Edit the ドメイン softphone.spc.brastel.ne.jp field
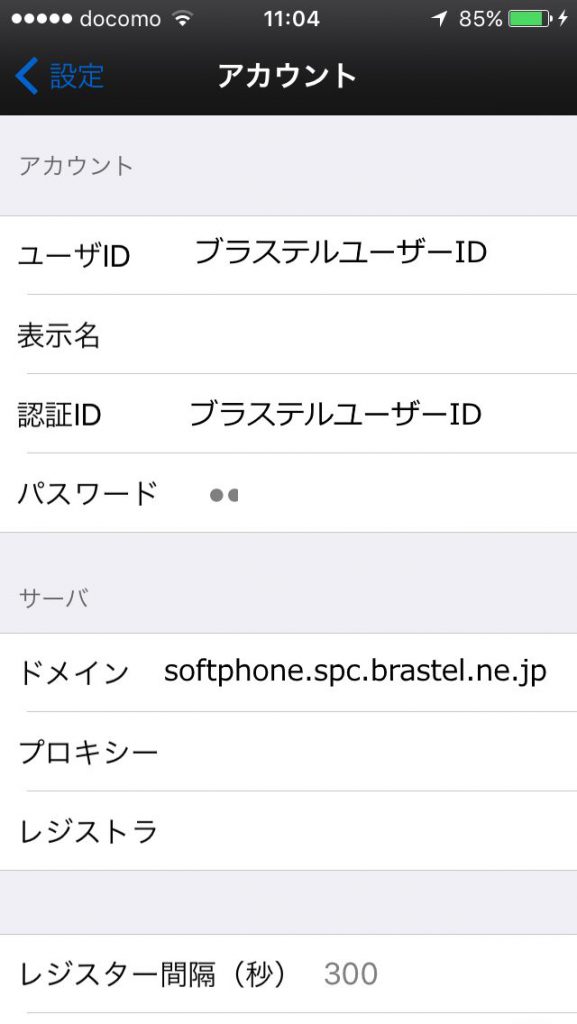 click(288, 672)
